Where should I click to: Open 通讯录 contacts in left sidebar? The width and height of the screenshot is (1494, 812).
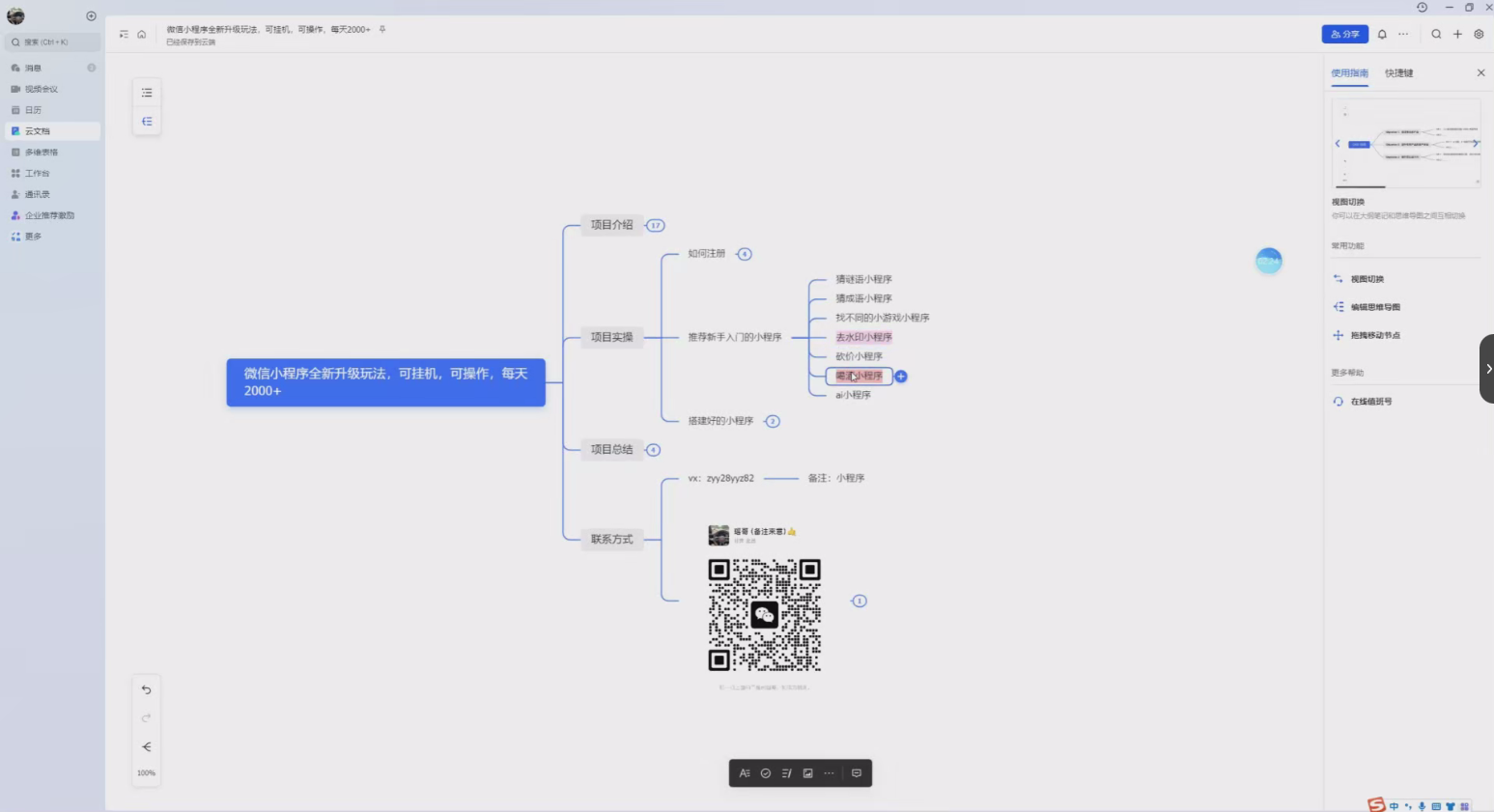(x=52, y=195)
